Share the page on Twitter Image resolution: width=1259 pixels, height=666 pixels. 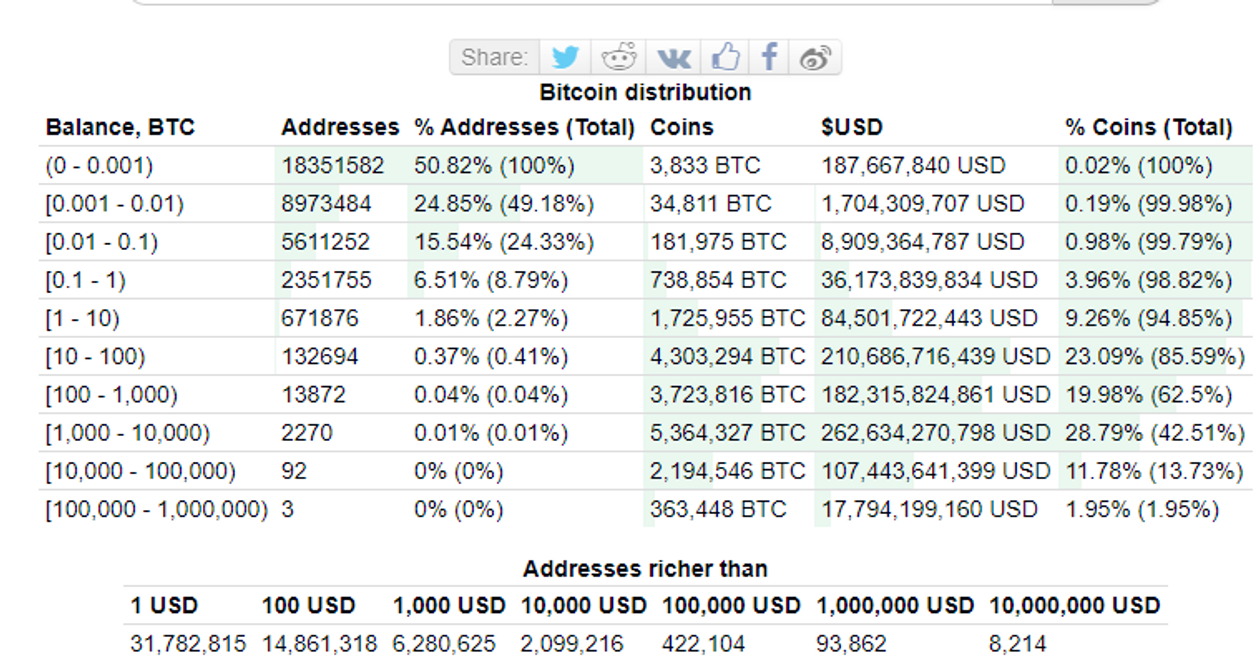point(565,57)
